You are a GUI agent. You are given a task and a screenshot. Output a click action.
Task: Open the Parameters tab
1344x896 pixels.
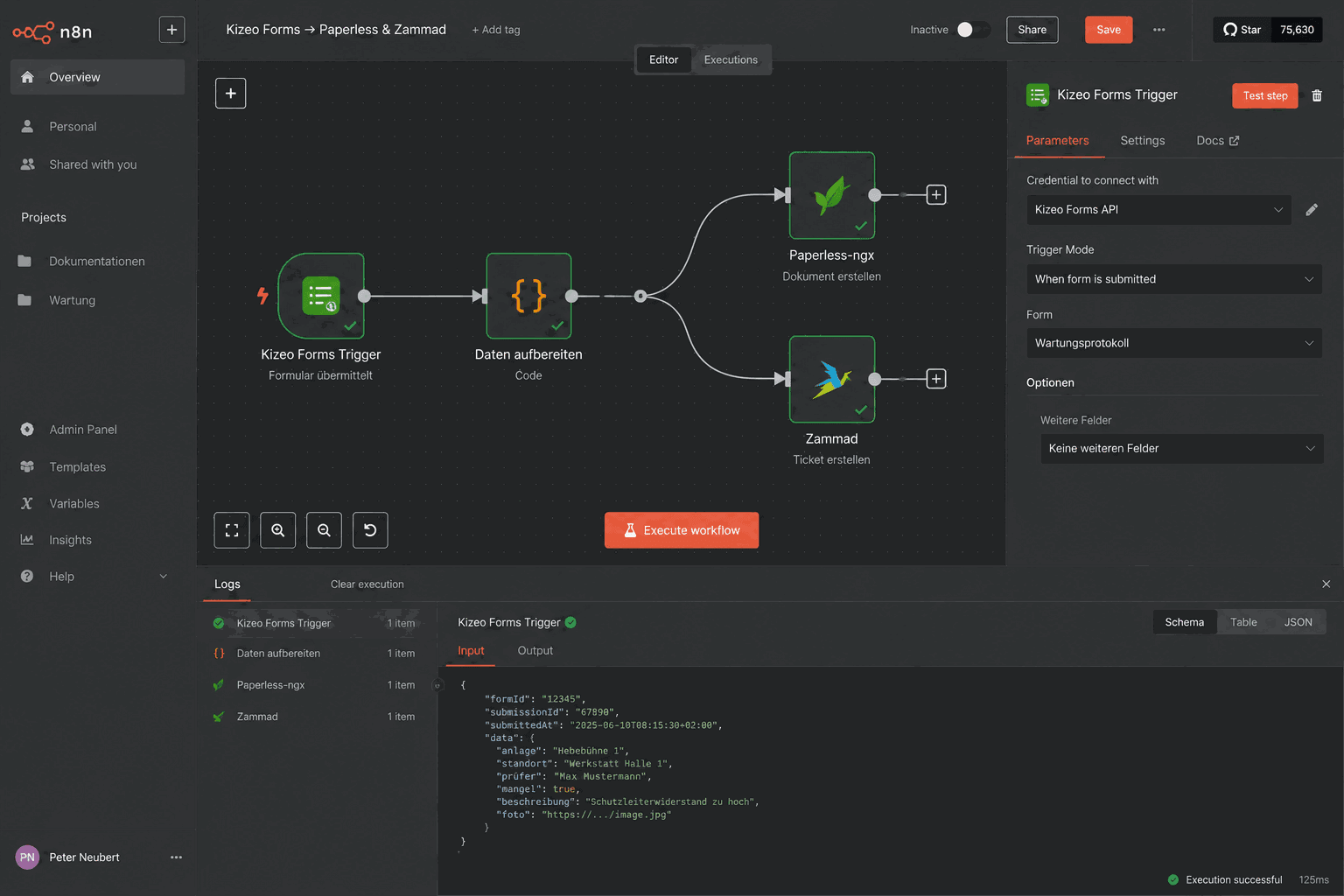click(x=1057, y=141)
